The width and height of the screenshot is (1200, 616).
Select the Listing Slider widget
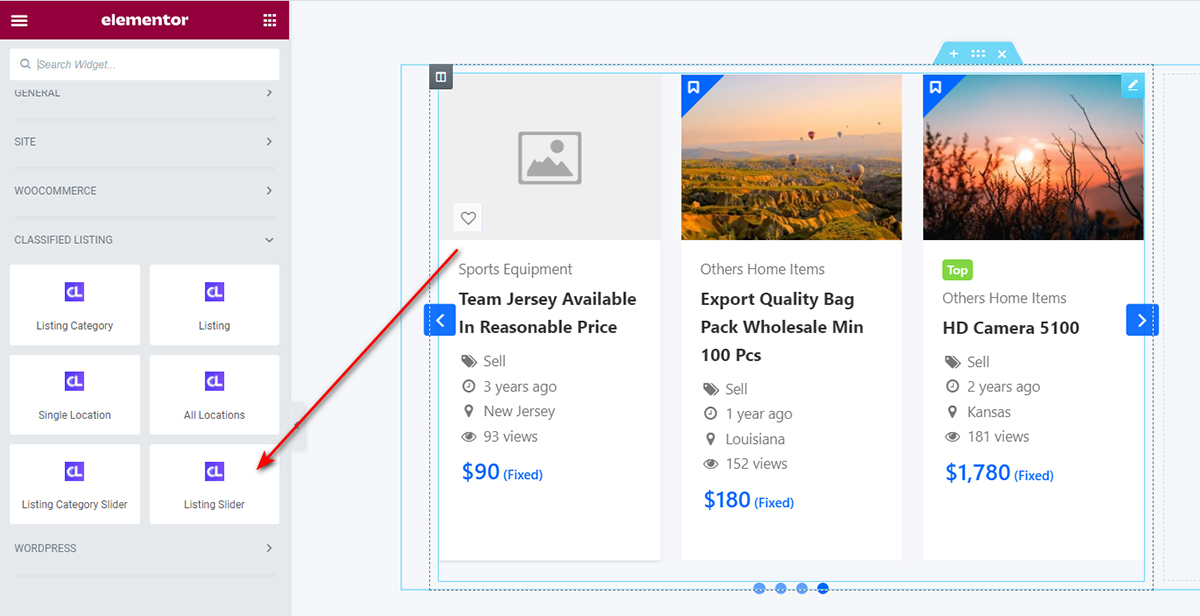click(215, 484)
